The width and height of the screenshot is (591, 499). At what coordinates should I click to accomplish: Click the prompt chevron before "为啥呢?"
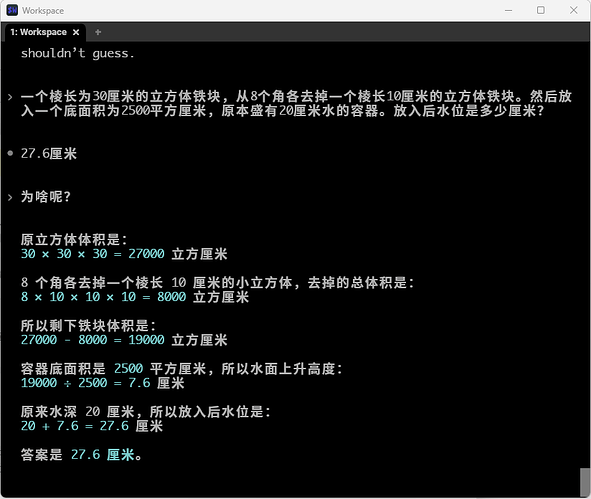tap(10, 197)
